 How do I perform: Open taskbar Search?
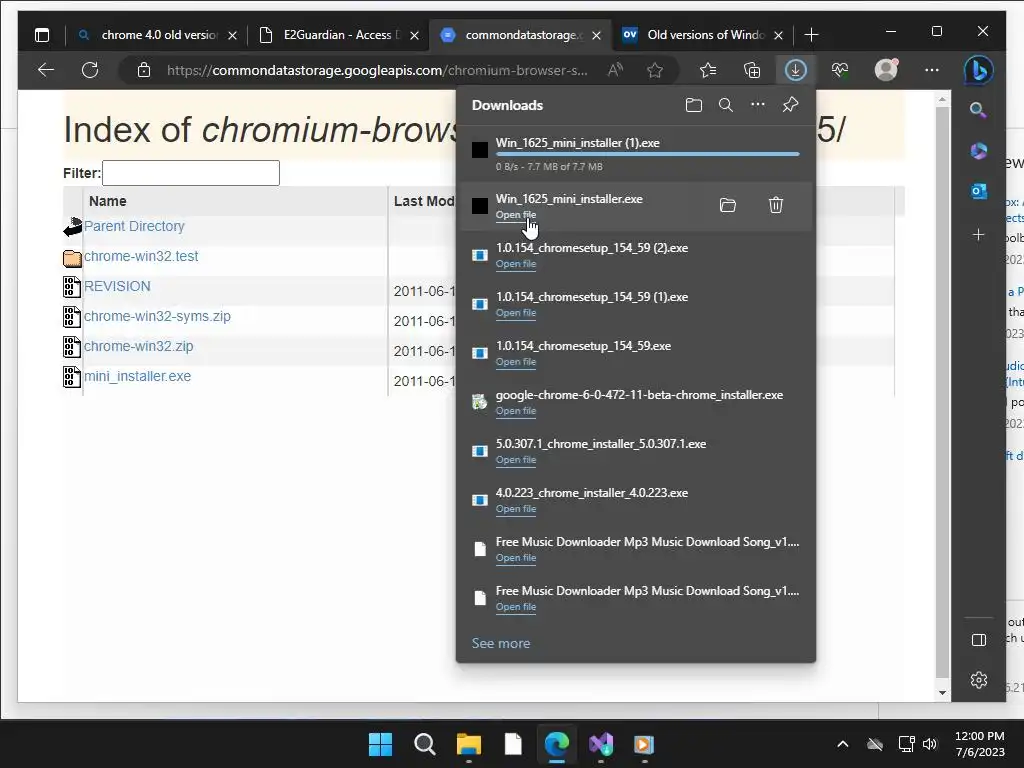pyautogui.click(x=424, y=744)
